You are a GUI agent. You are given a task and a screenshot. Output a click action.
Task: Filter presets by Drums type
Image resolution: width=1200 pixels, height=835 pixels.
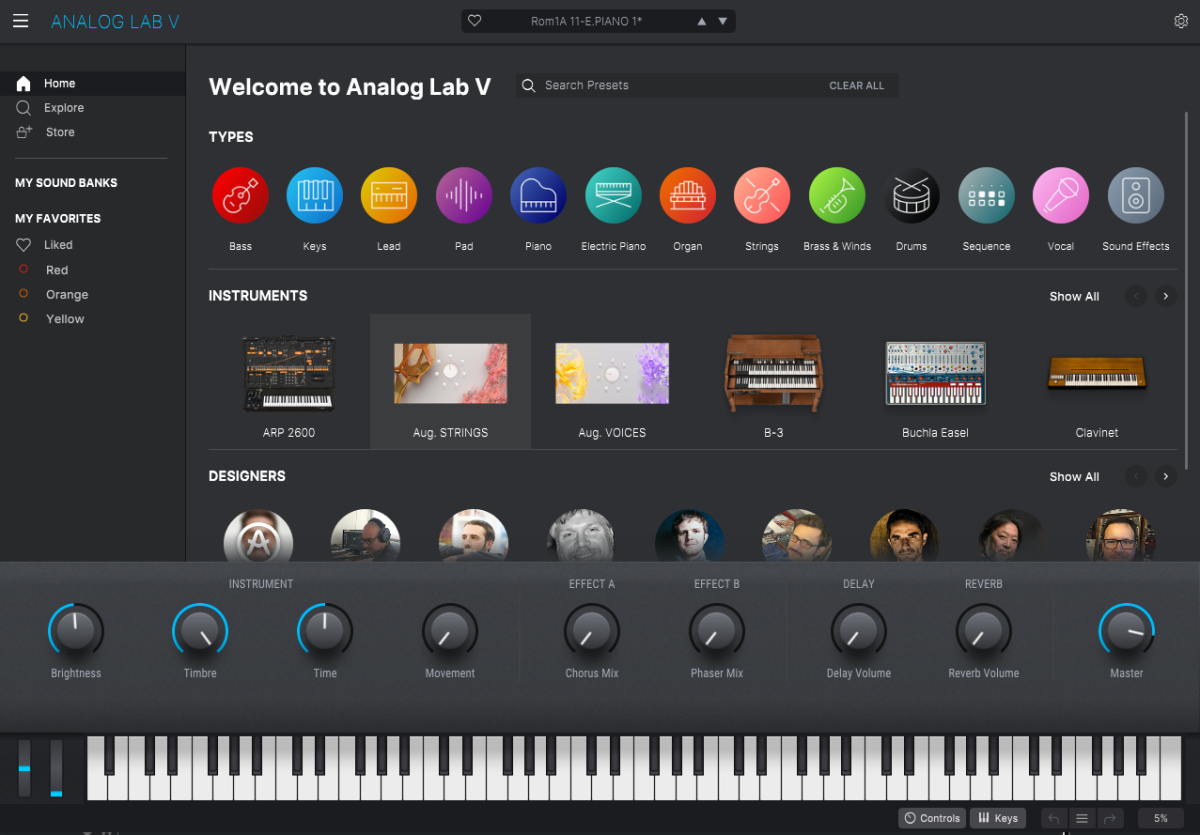click(x=912, y=195)
